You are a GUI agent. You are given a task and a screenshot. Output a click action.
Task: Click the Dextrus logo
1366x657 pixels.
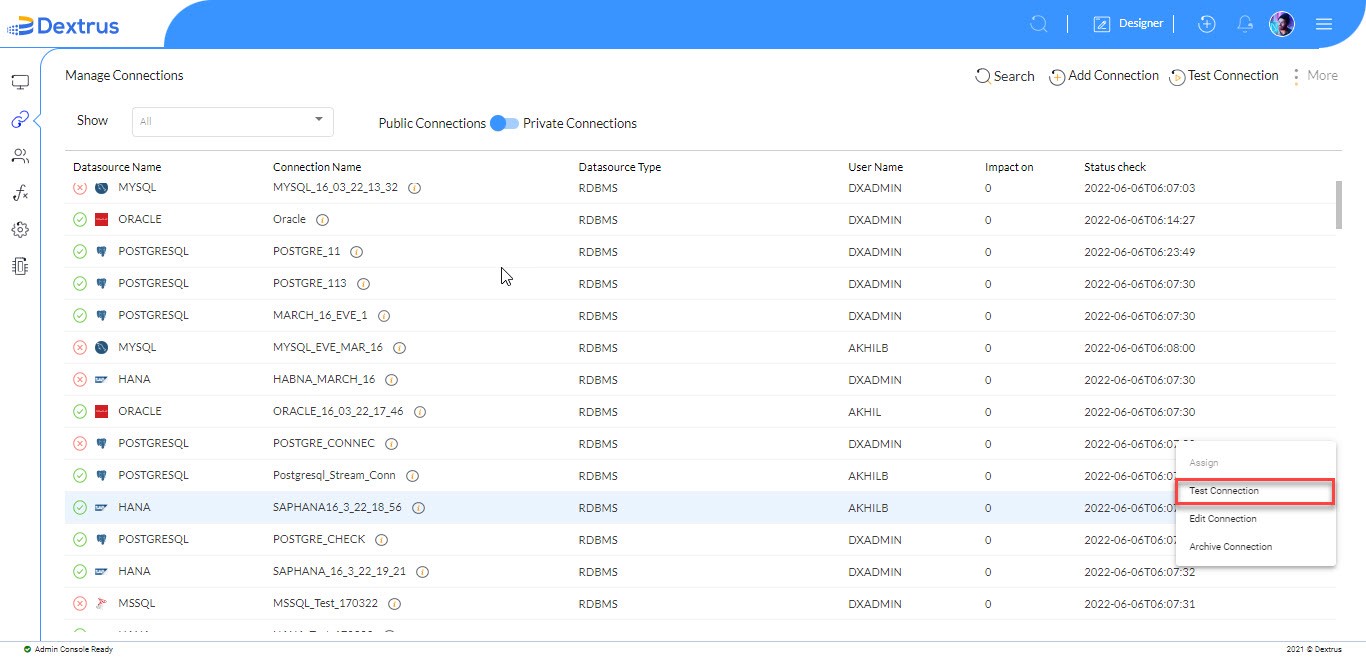(x=63, y=25)
